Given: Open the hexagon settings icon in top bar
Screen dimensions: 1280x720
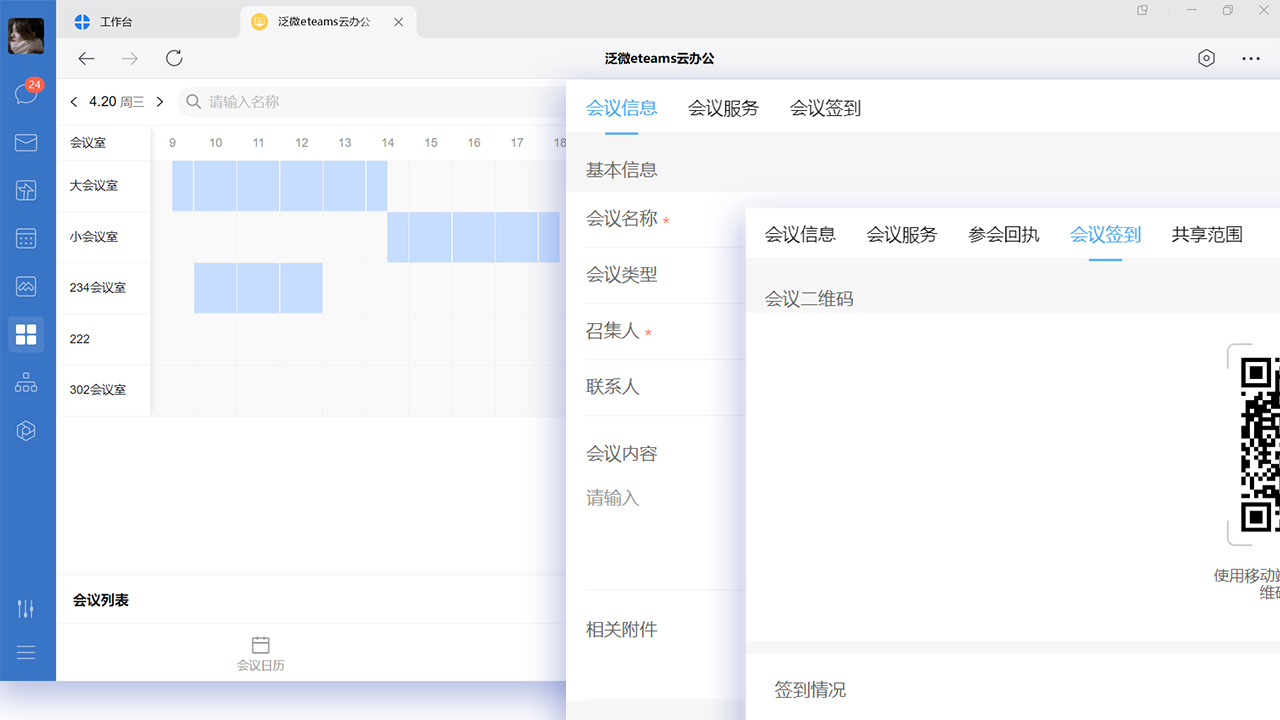Looking at the screenshot, I should pos(1206,58).
